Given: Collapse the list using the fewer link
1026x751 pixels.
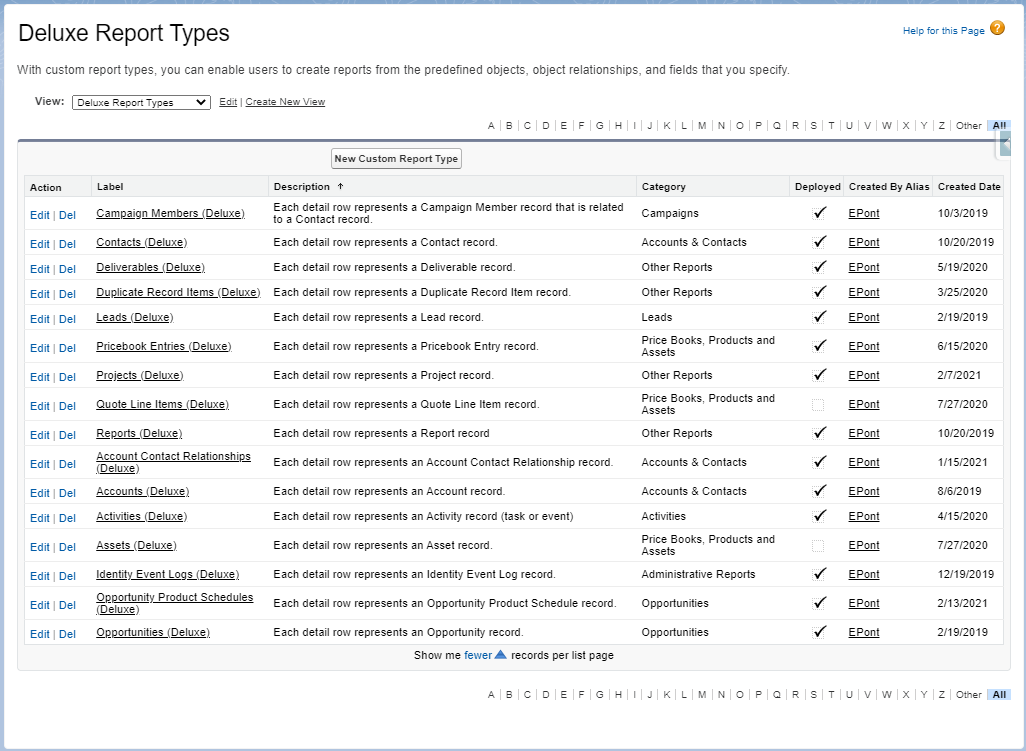Looking at the screenshot, I should pos(479,655).
